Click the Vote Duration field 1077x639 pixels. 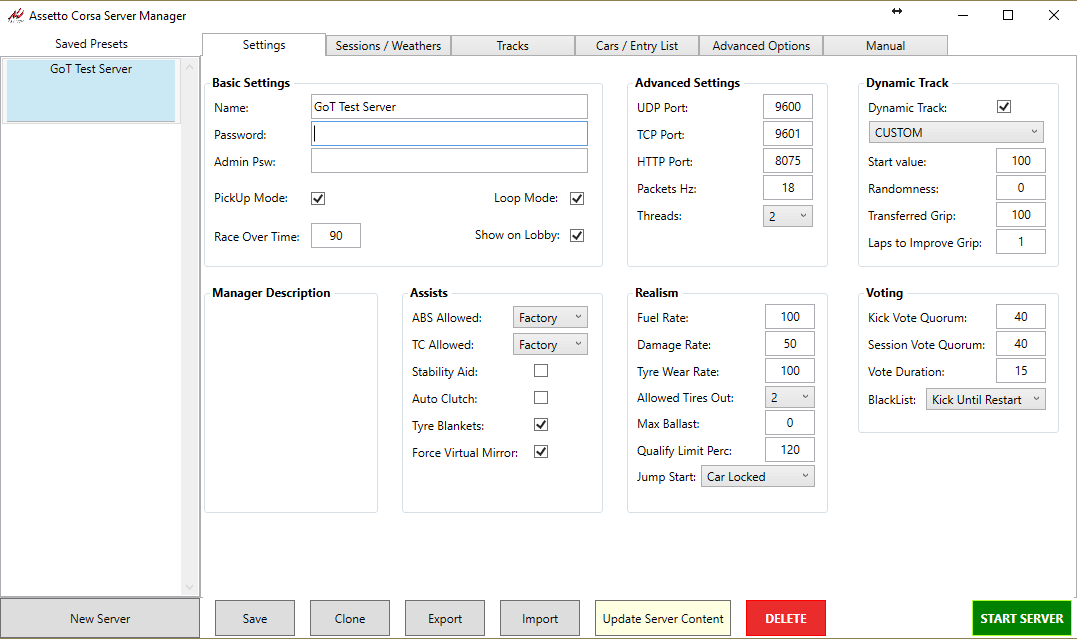(x=1021, y=370)
